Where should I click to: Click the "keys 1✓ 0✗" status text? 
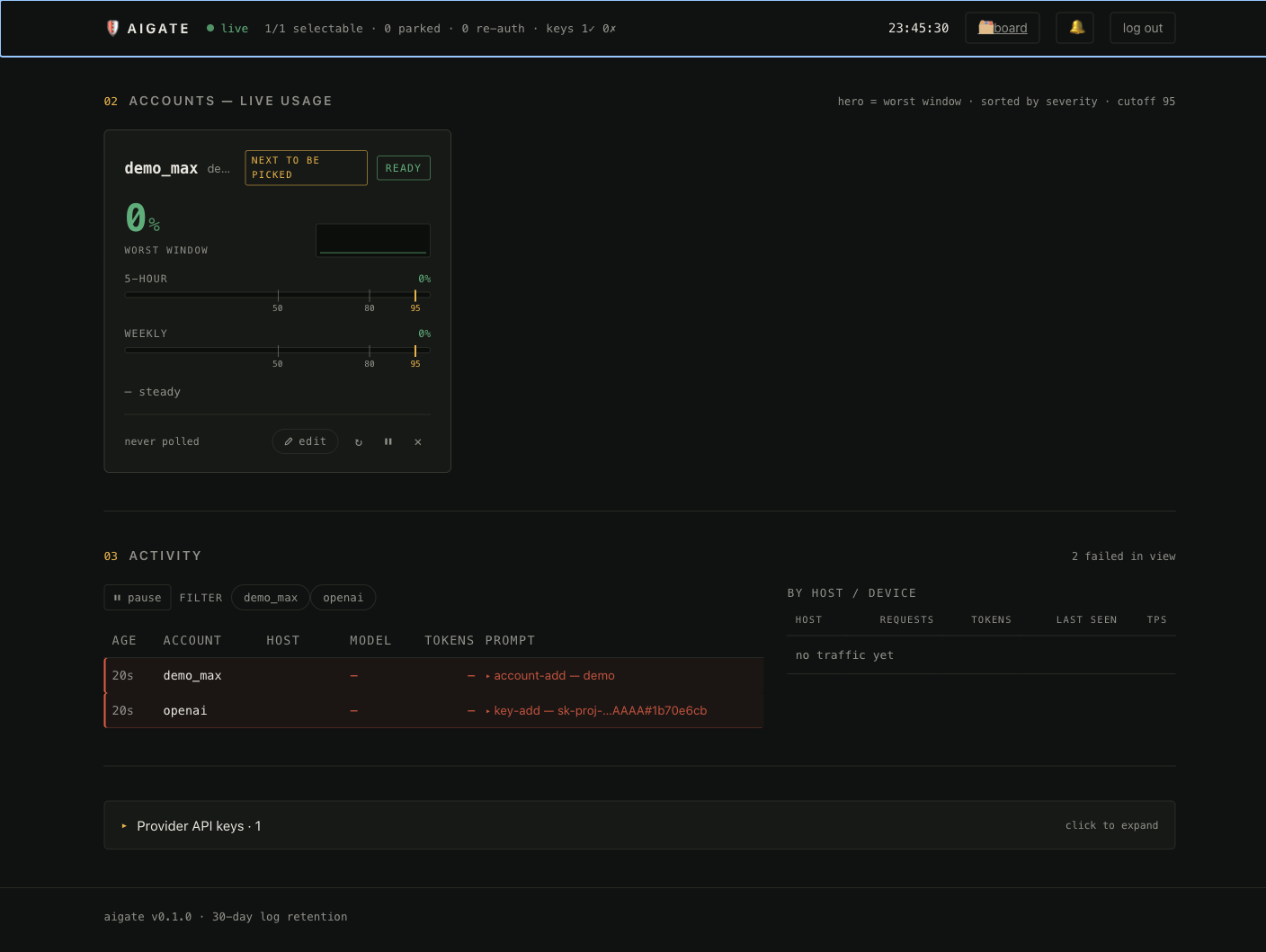coord(581,28)
